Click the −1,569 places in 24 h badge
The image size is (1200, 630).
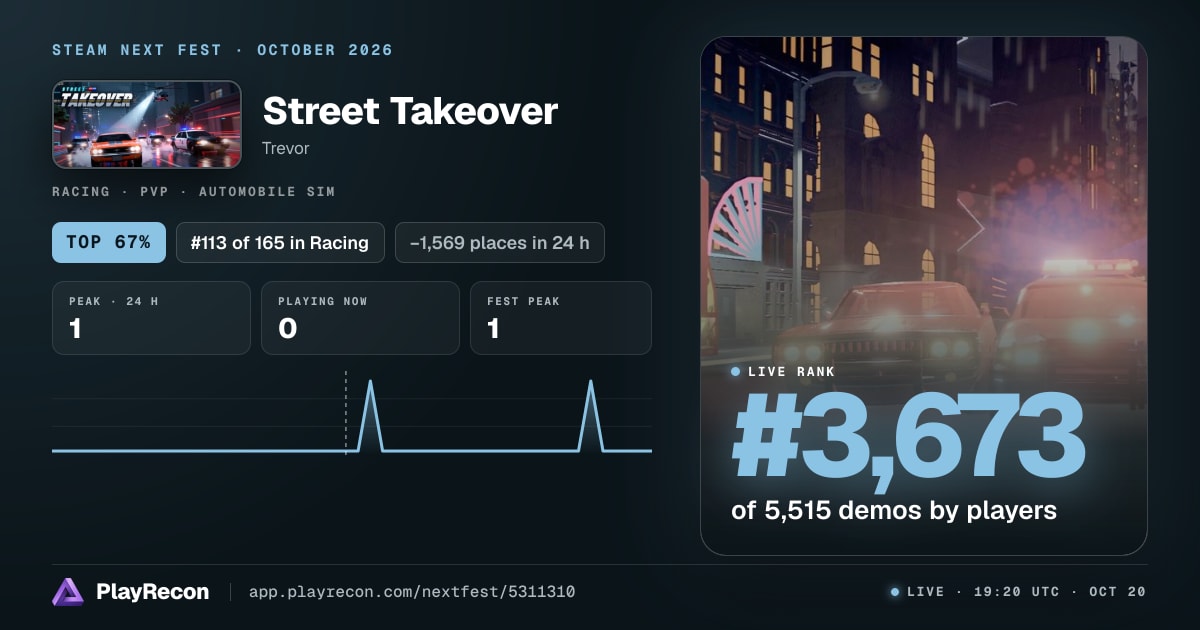[x=500, y=242]
